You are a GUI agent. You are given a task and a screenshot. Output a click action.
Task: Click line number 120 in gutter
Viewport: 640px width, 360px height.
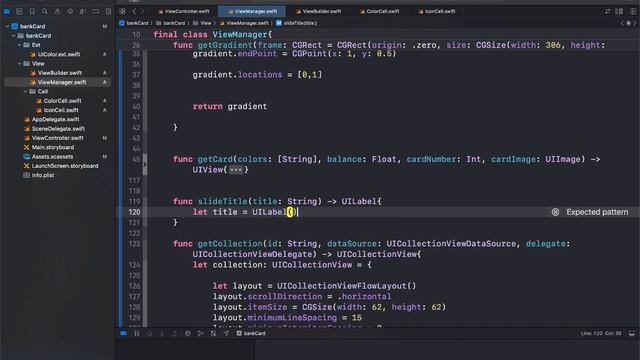click(x=134, y=212)
